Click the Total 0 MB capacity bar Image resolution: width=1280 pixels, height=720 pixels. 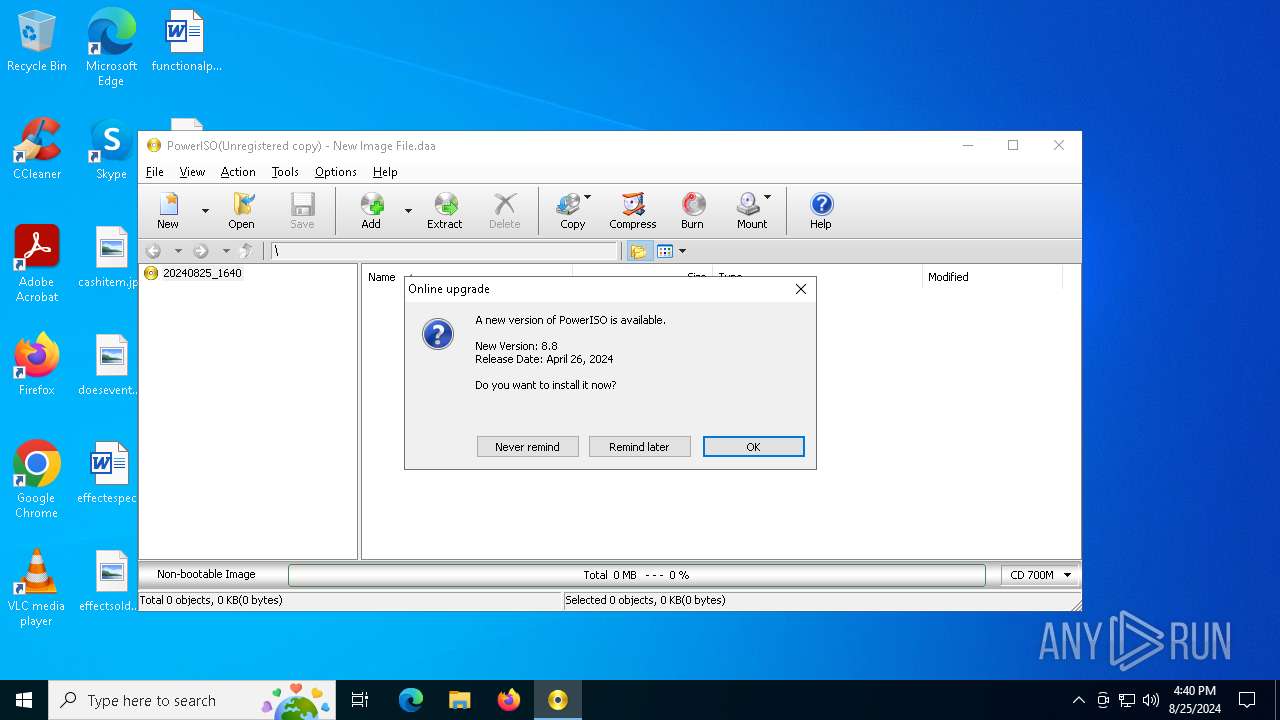coord(636,575)
